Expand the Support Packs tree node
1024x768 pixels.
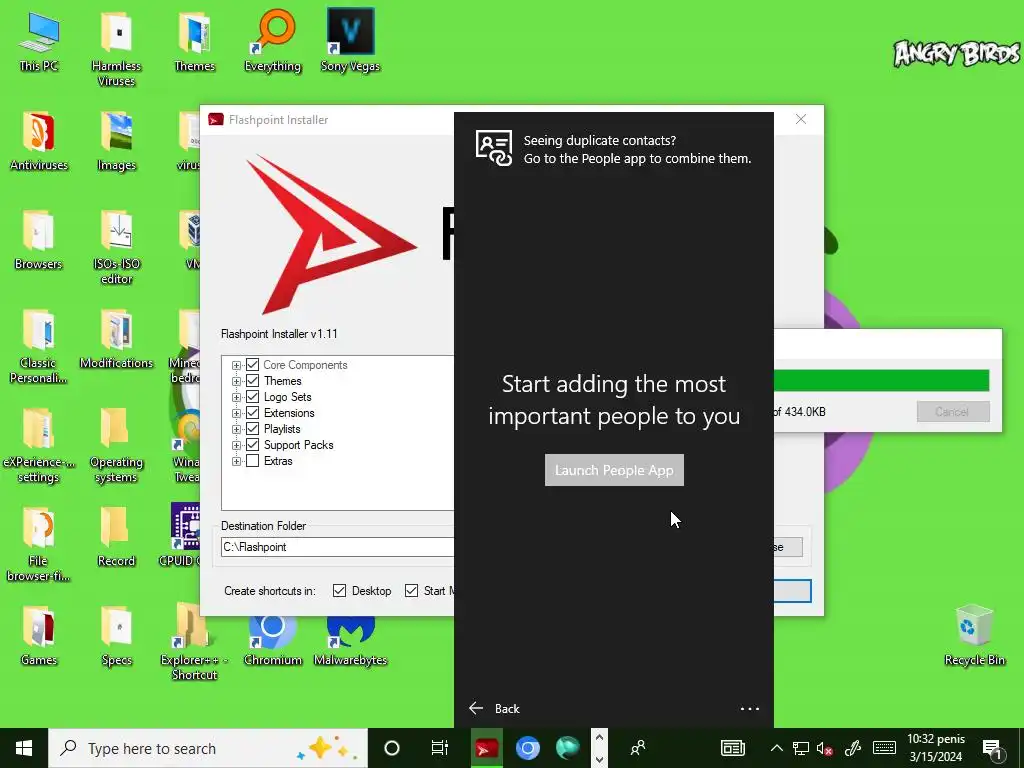point(236,445)
